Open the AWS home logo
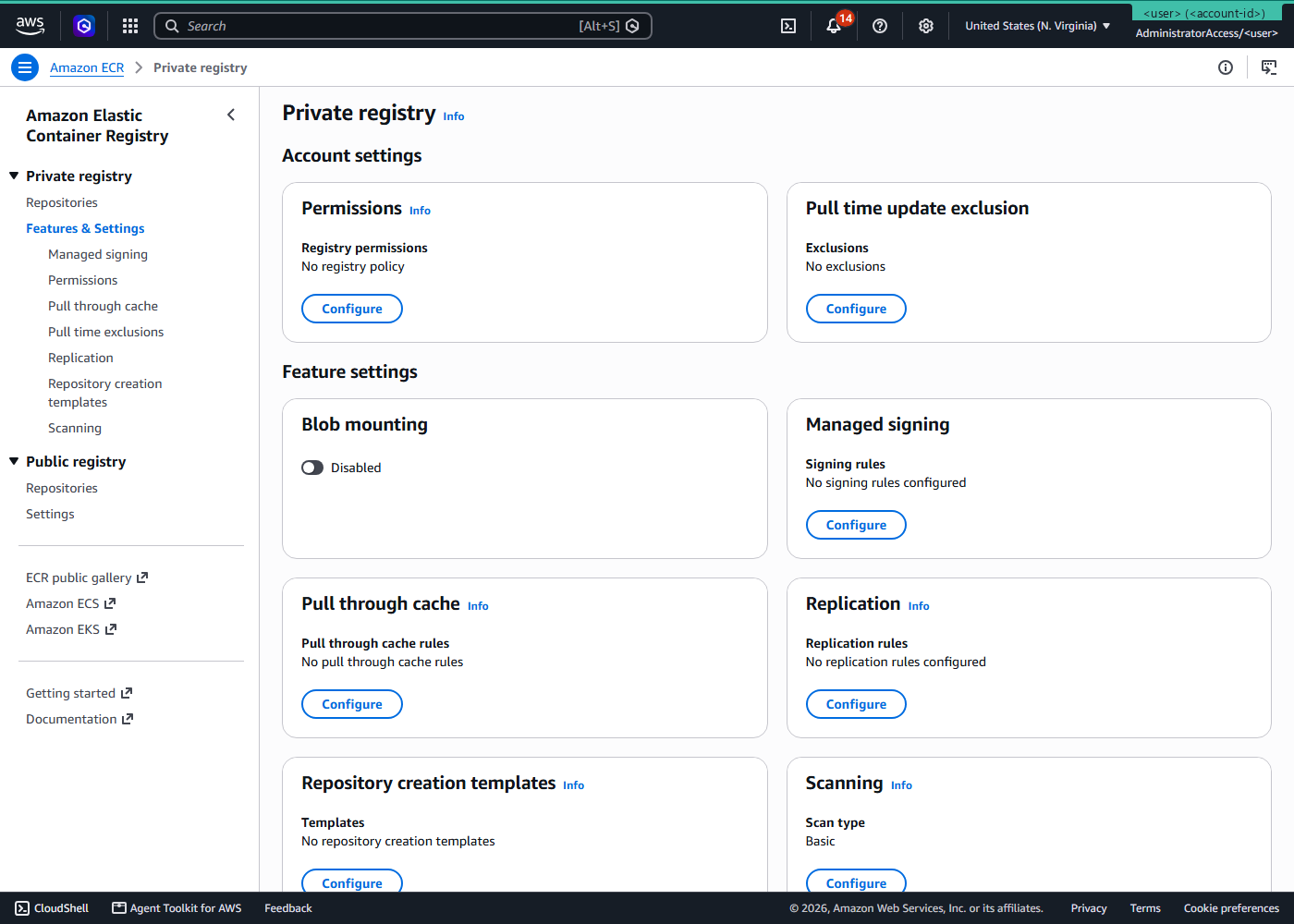 pyautogui.click(x=30, y=26)
